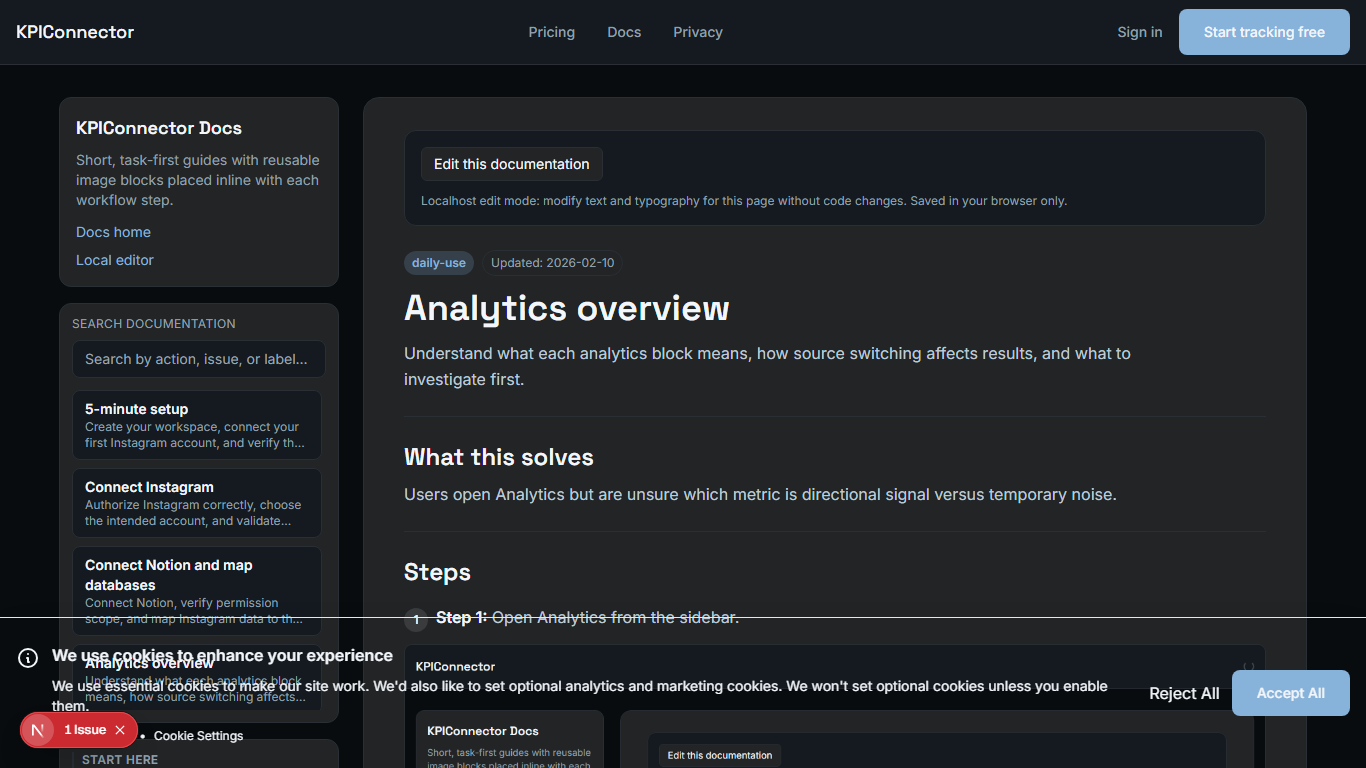
Task: Open Cookie Settings
Action: (x=198, y=735)
